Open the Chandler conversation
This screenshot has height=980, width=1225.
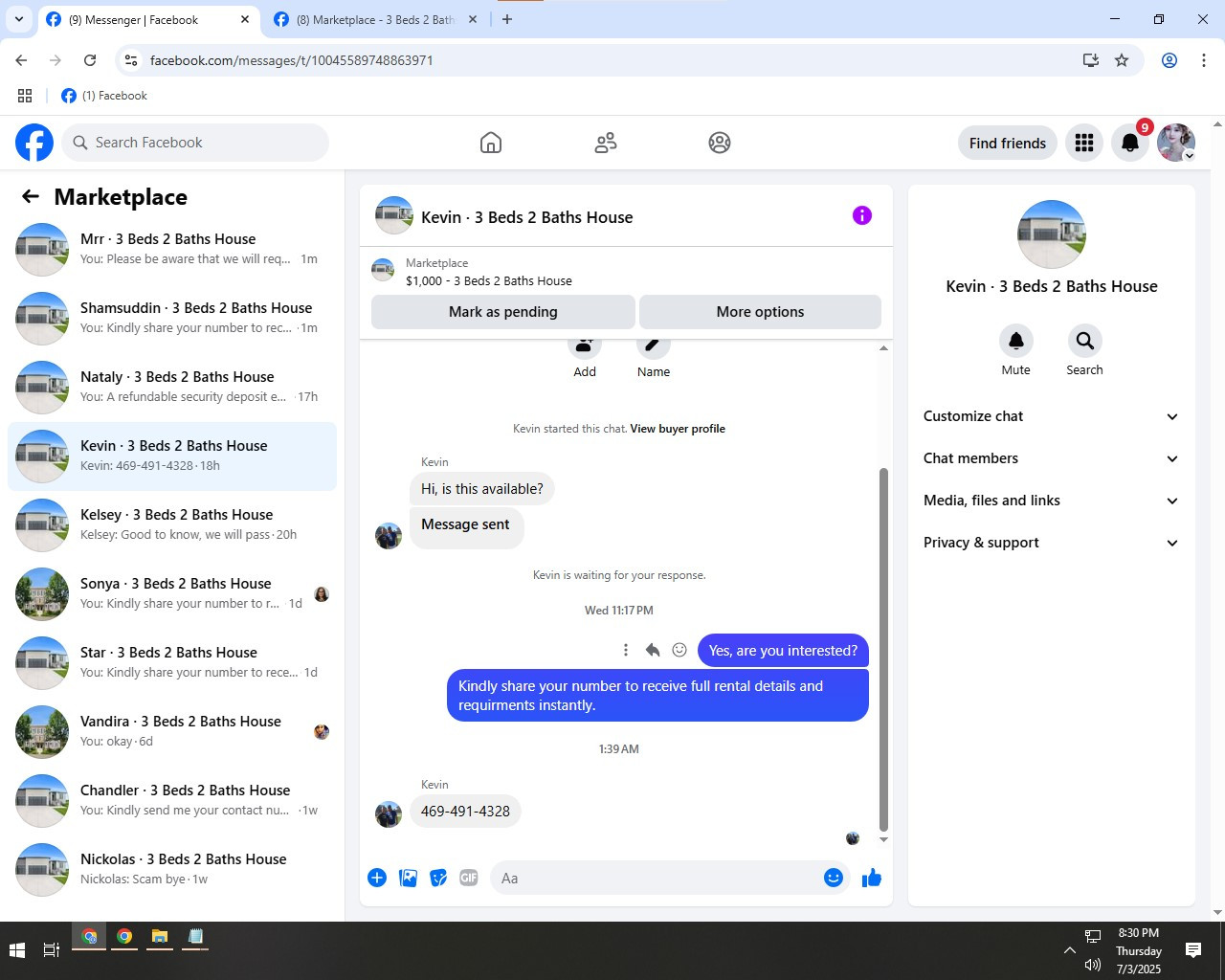point(172,801)
